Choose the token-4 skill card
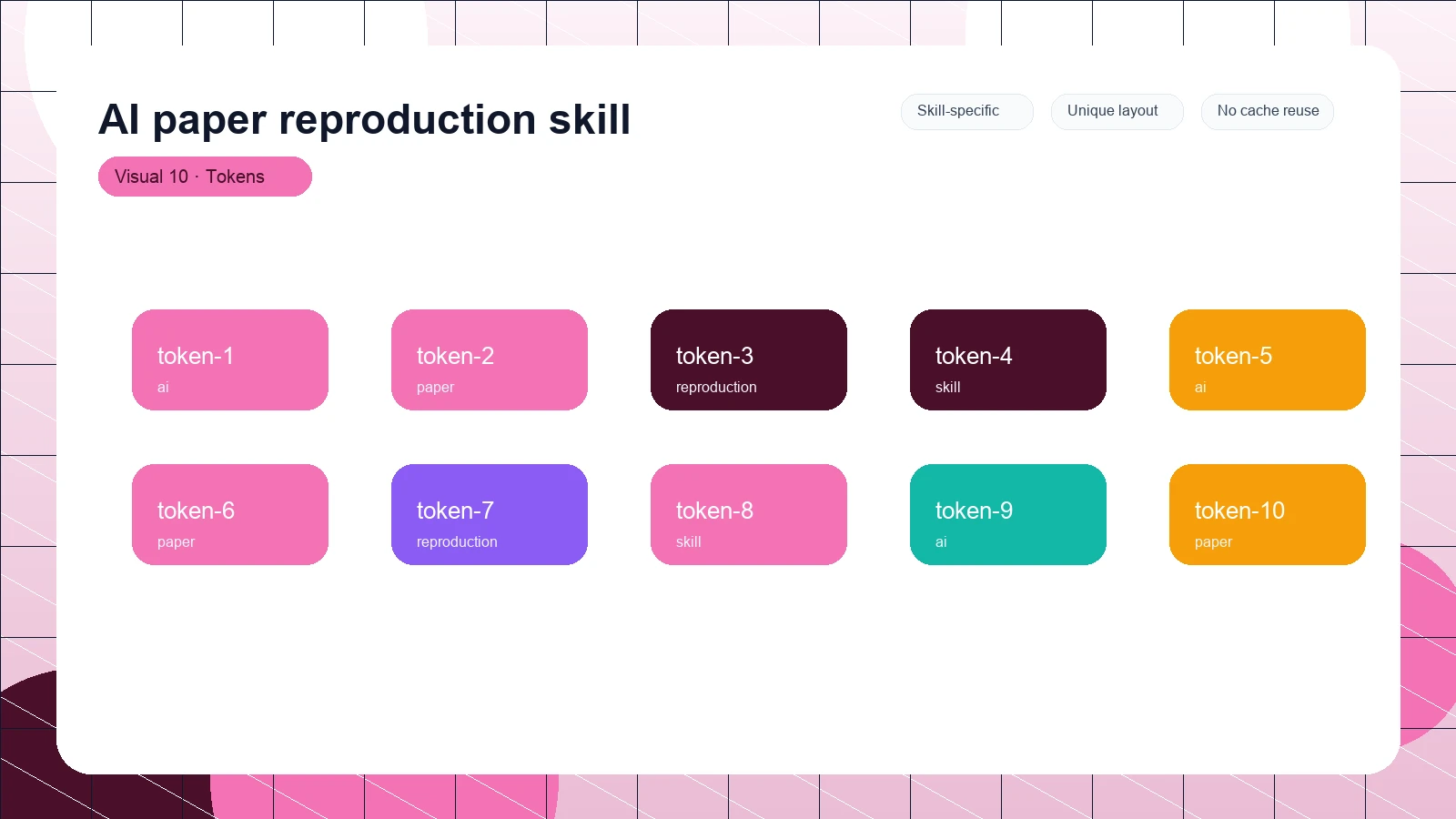The width and height of the screenshot is (1456, 819). pyautogui.click(x=1008, y=359)
